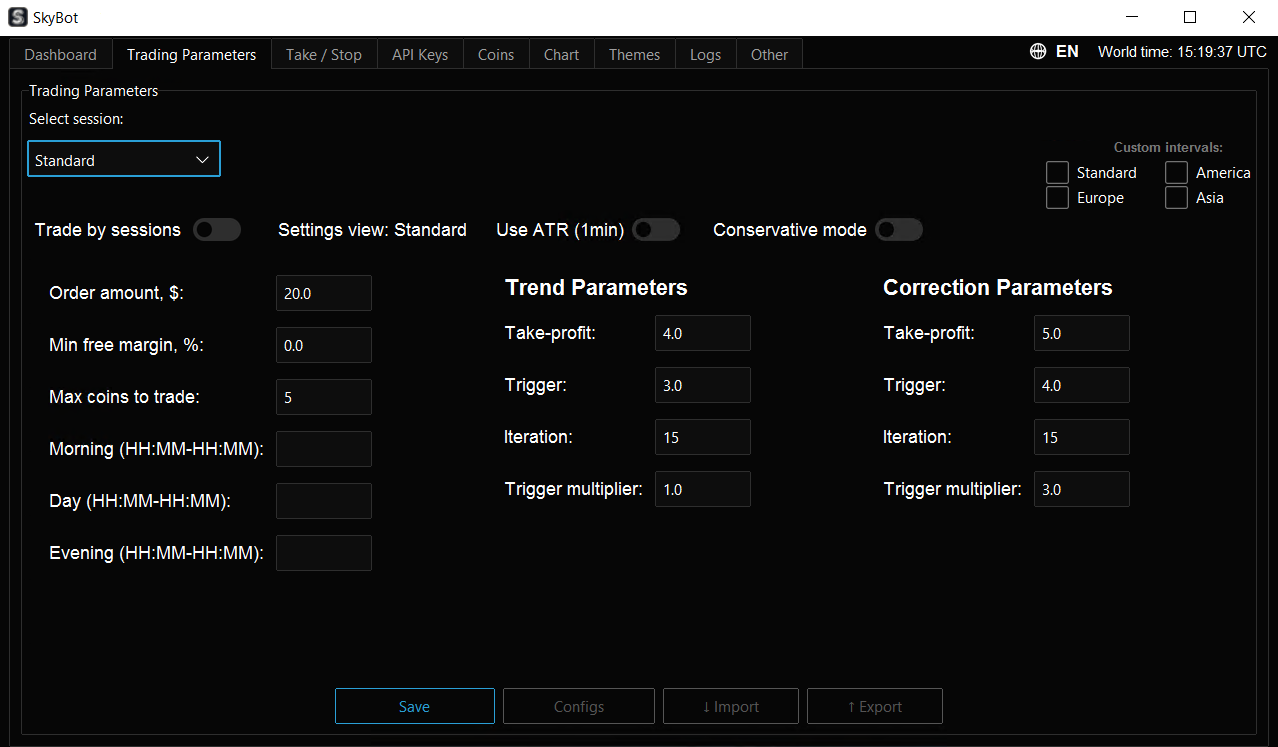This screenshot has width=1278, height=747.
Task: Open the Other tab
Action: pos(770,54)
